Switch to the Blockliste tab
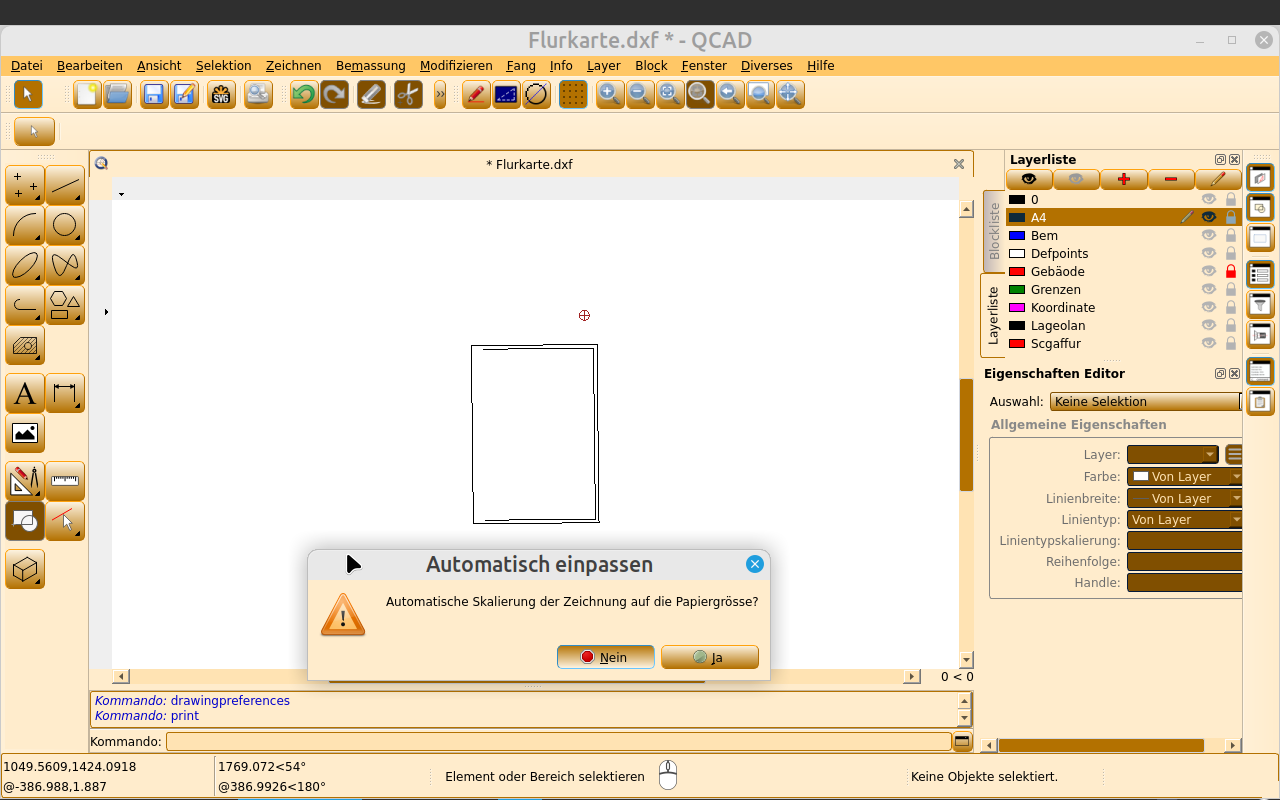 coord(994,231)
